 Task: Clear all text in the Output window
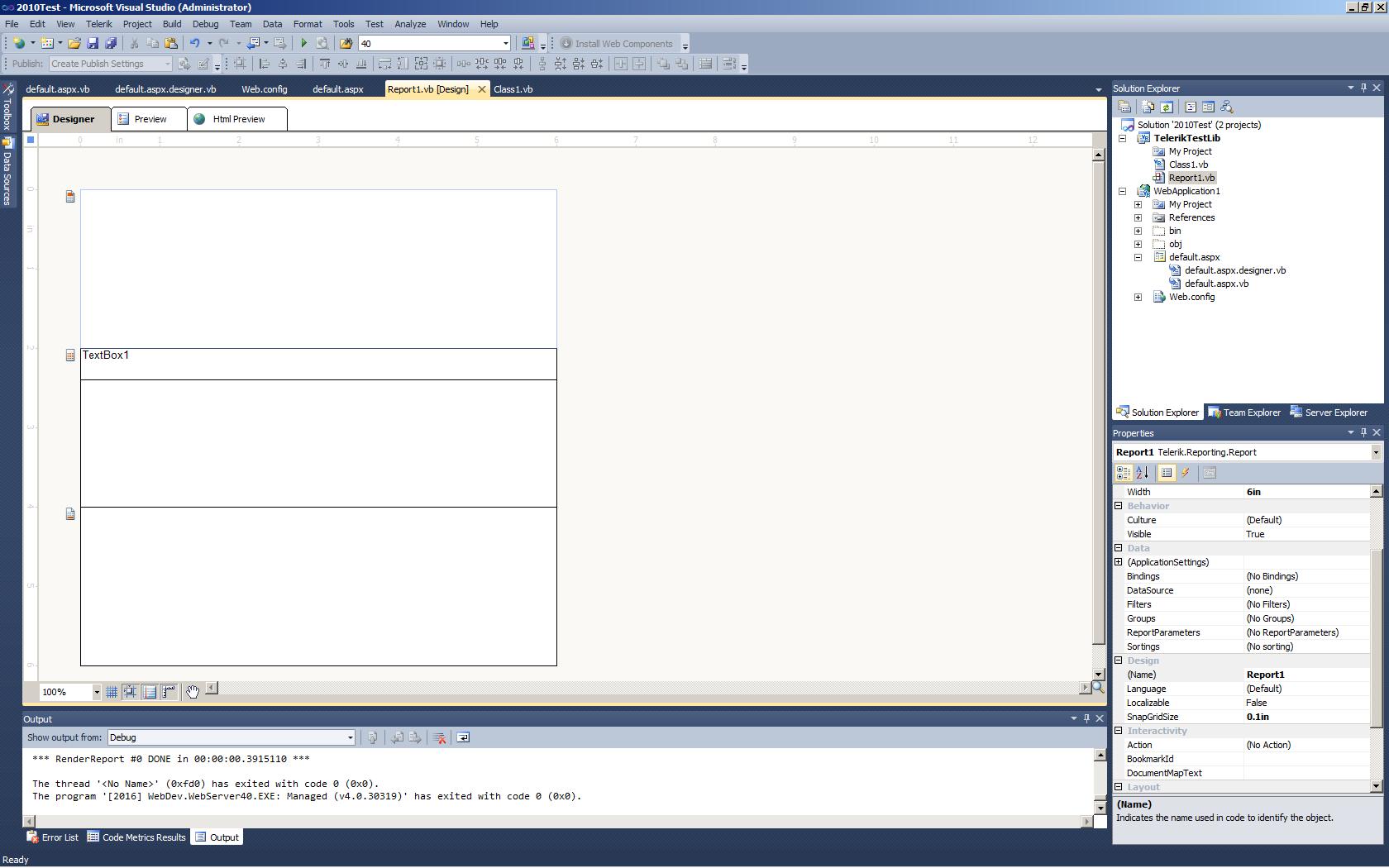pos(440,737)
